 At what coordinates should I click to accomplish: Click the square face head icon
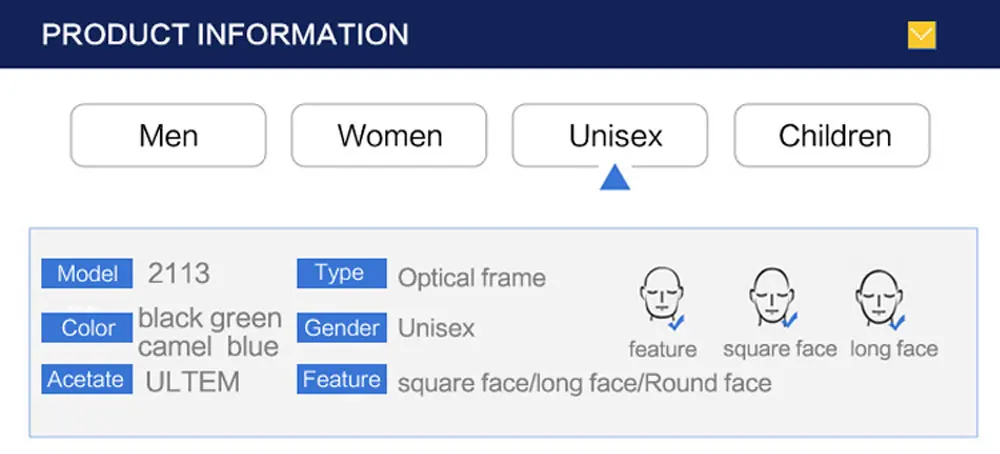(x=772, y=296)
